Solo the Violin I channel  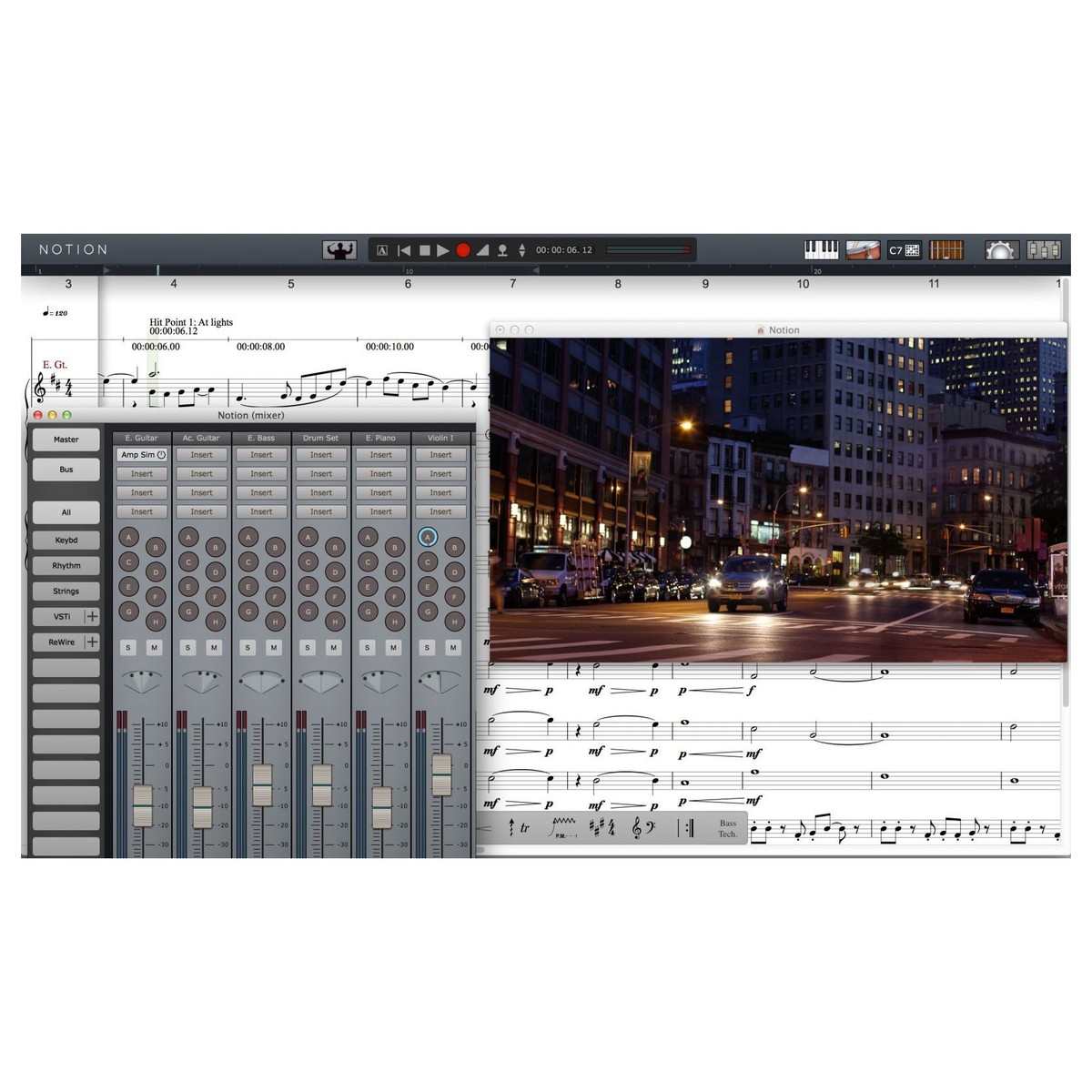pyautogui.click(x=427, y=648)
